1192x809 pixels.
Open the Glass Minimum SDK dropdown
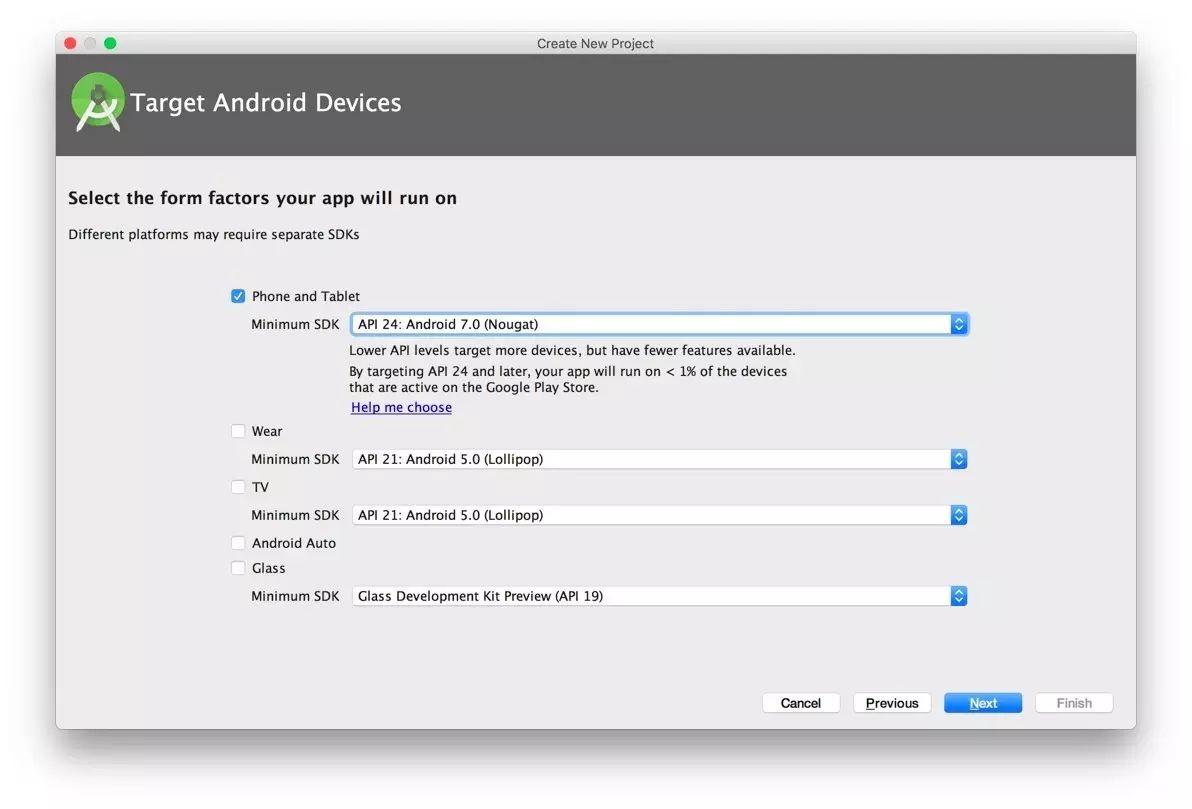click(659, 596)
